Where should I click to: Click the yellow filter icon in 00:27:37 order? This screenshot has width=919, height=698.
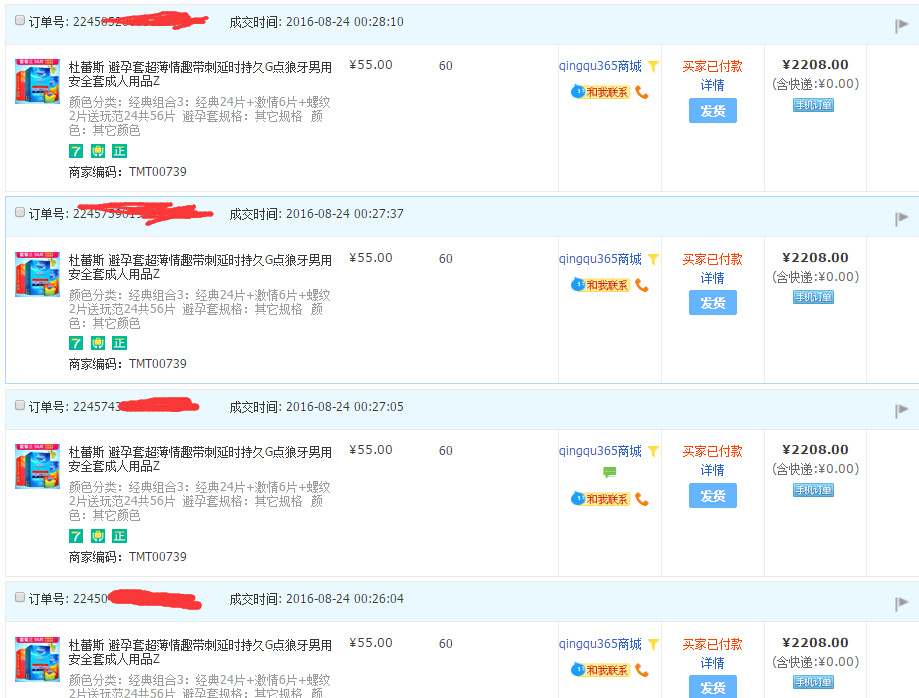[x=653, y=260]
